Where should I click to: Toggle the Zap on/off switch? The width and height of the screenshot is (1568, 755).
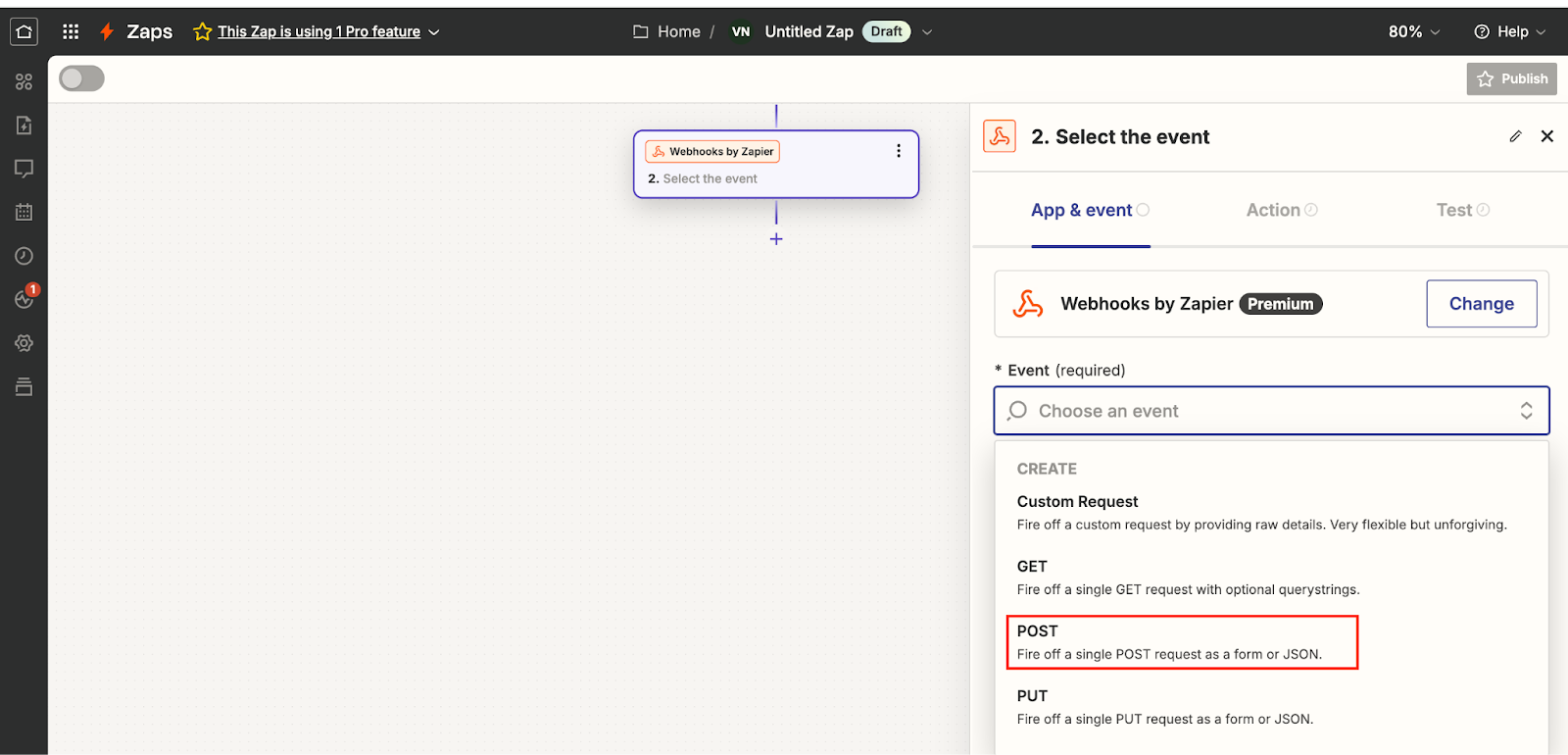[81, 78]
